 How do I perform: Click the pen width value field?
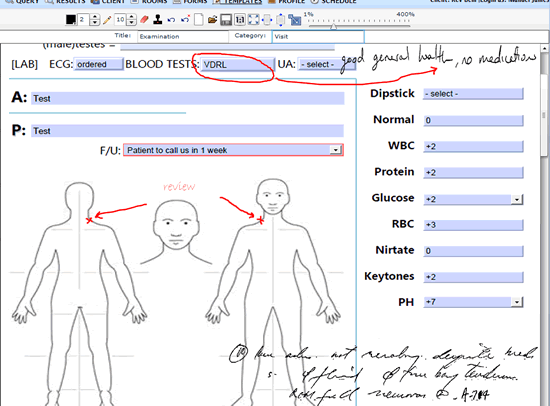(x=83, y=20)
